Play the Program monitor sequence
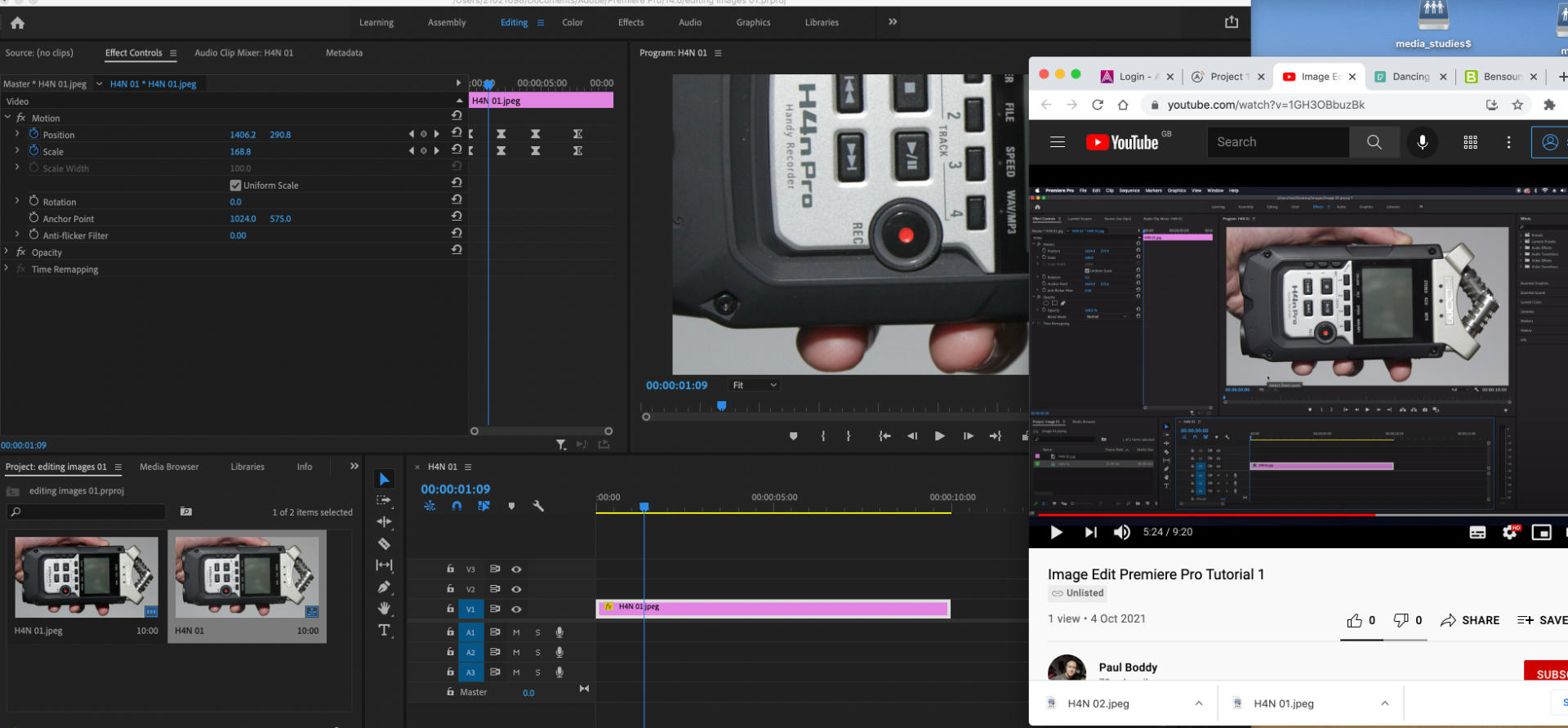This screenshot has width=1568, height=728. [940, 436]
